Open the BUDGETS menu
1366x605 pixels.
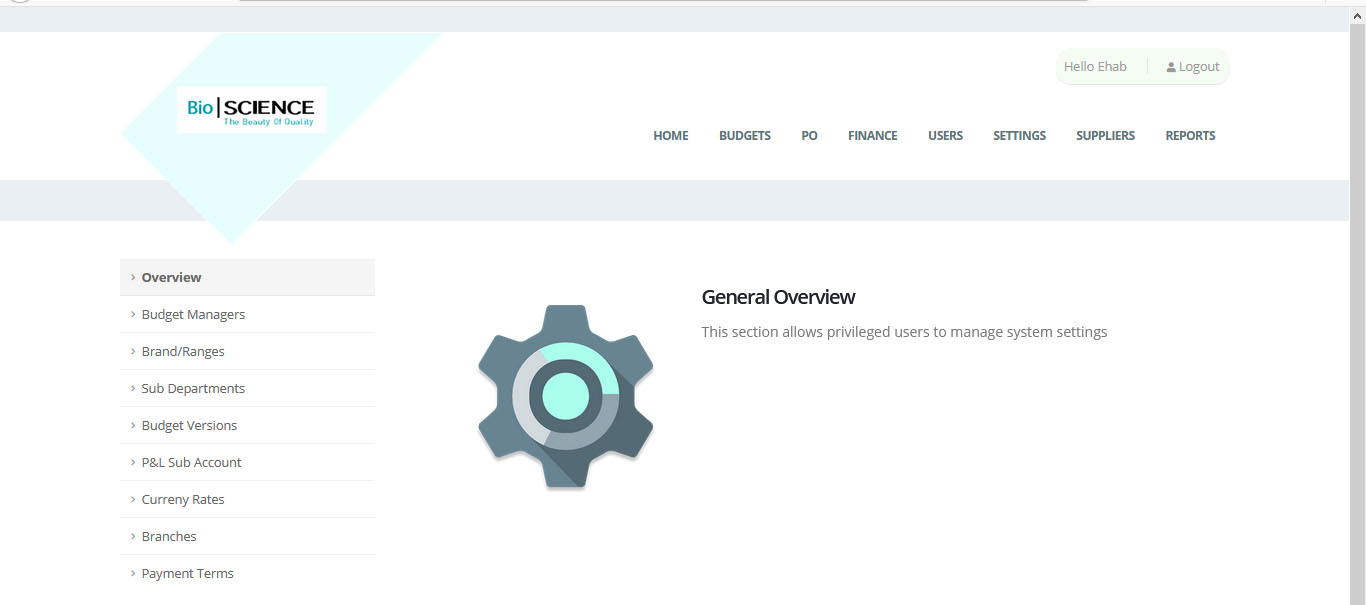click(x=745, y=136)
